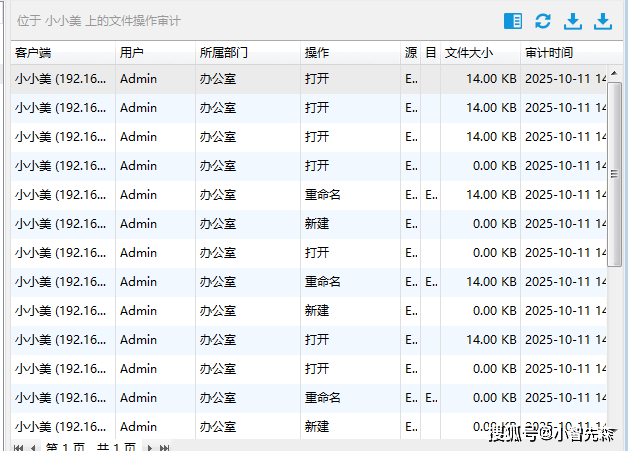Click the 源 column header
This screenshot has width=628, height=451.
[x=411, y=52]
